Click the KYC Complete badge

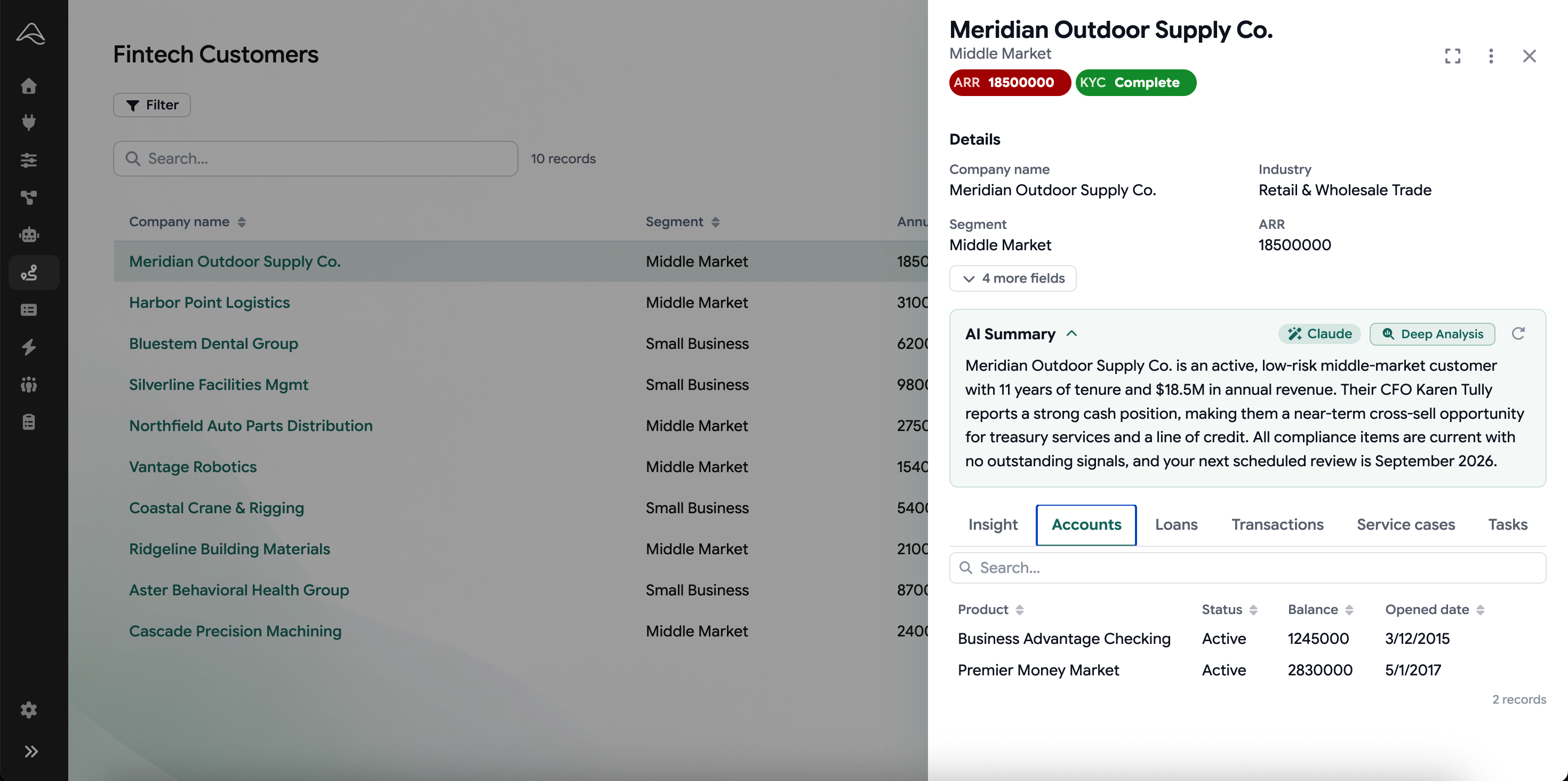tap(1135, 83)
